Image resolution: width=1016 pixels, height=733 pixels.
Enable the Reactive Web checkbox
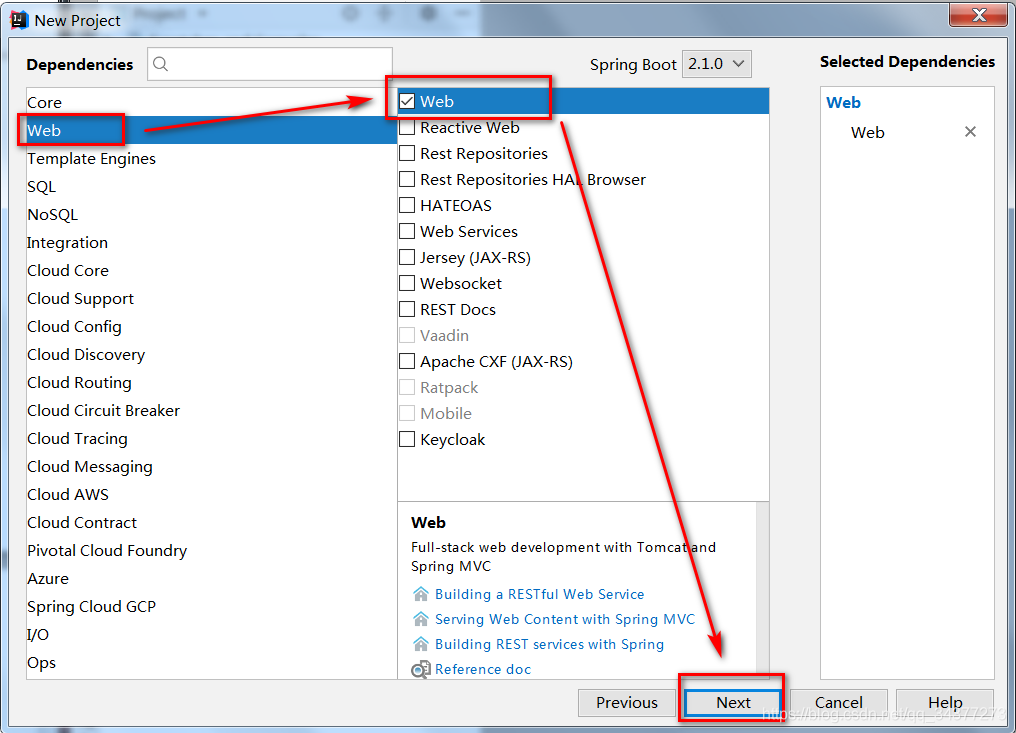coord(407,127)
